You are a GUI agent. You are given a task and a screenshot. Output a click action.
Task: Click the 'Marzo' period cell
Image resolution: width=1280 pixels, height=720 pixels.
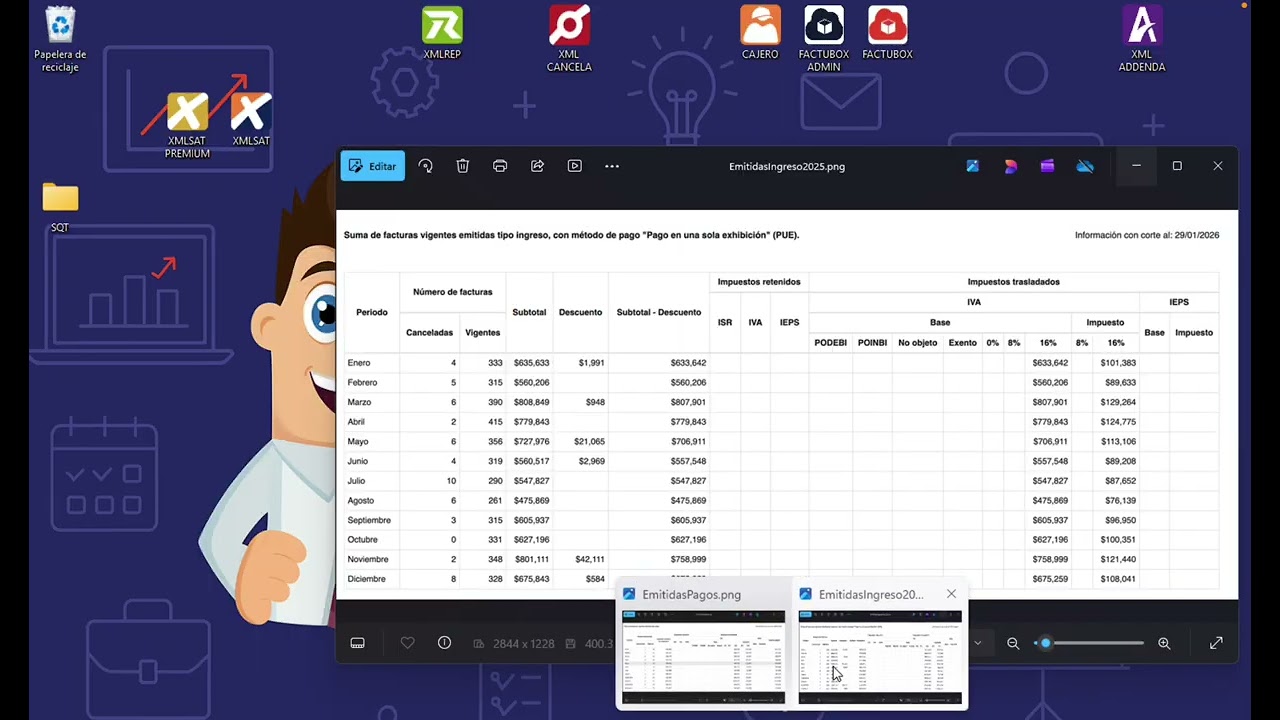pyautogui.click(x=359, y=402)
